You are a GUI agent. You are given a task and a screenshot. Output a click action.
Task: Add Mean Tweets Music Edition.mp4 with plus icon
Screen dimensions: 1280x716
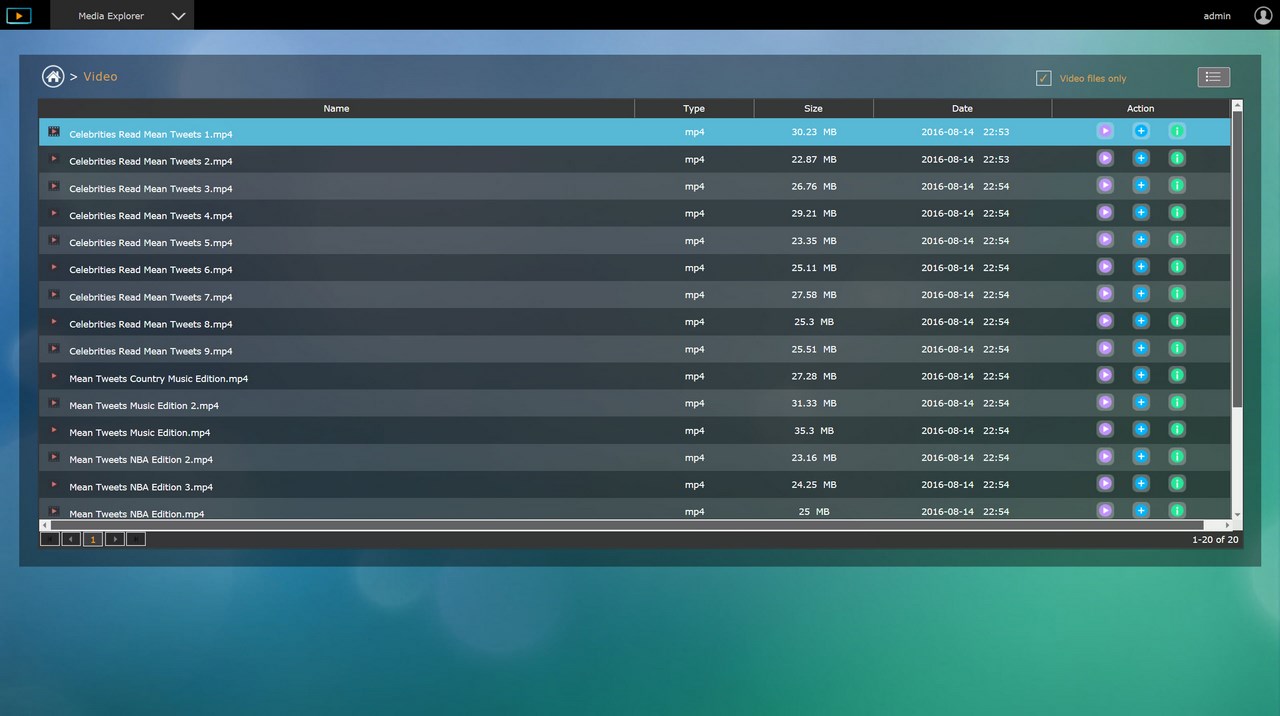click(x=1141, y=429)
